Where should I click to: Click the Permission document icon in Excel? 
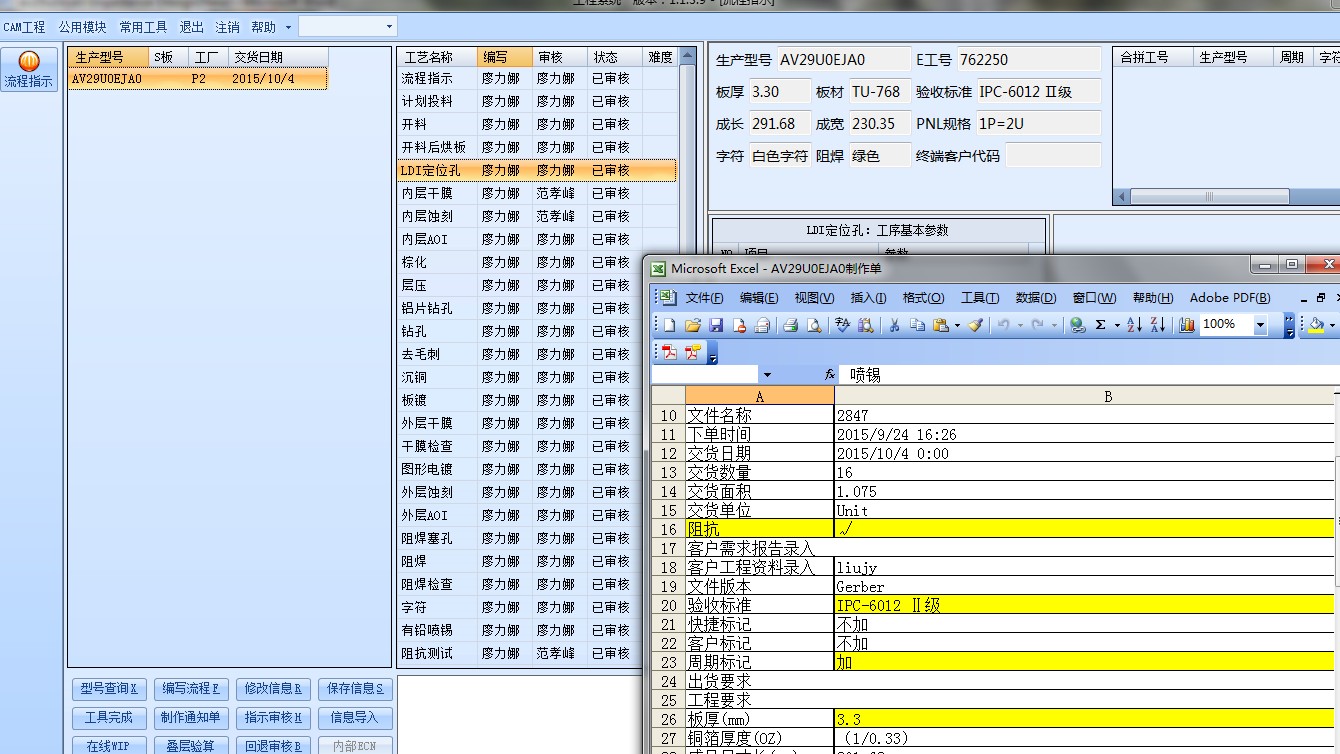pos(739,325)
